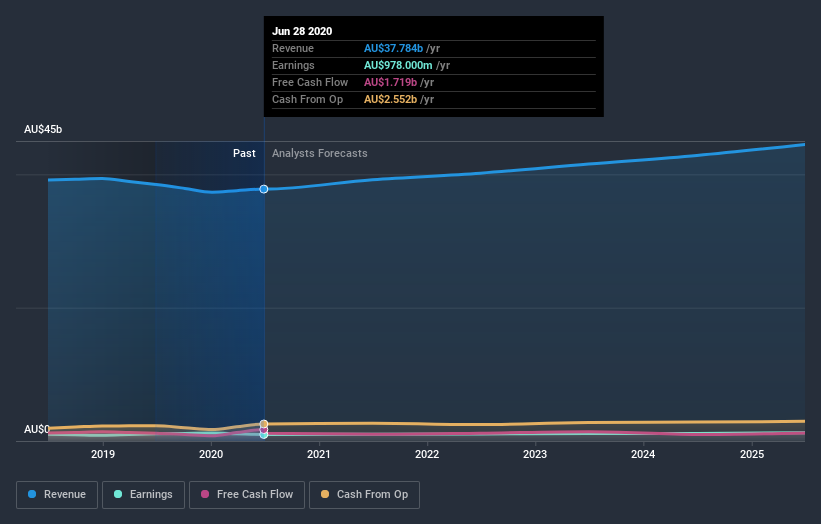
Task: Click the 2020 x-axis label
Action: [211, 454]
